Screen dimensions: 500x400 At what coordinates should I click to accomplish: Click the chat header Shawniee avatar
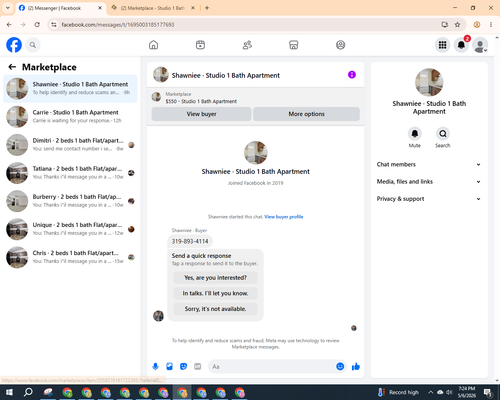click(161, 75)
